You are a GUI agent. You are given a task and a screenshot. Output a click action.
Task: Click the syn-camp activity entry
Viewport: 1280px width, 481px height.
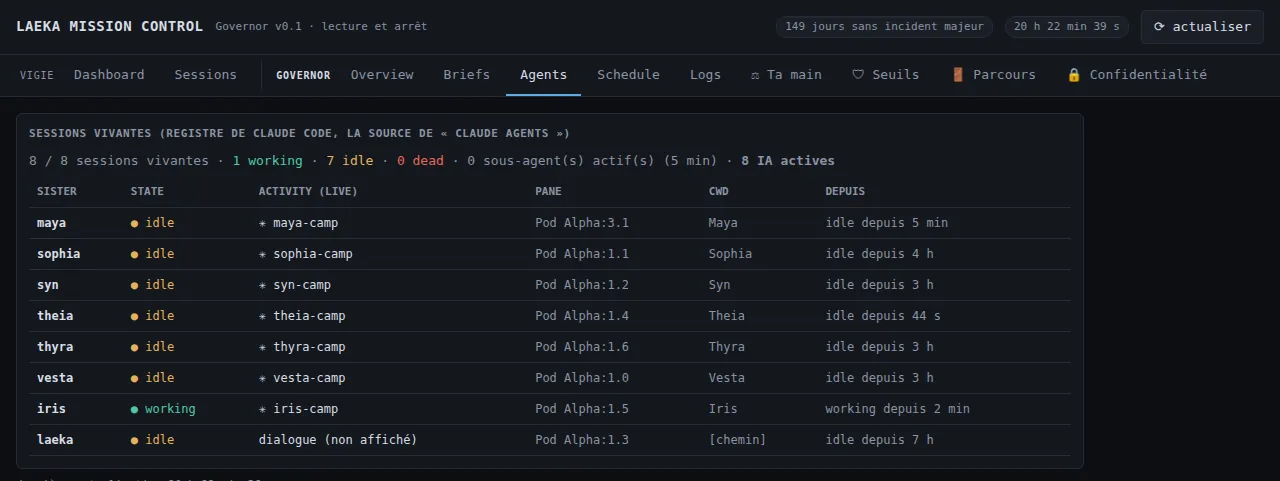click(x=294, y=285)
